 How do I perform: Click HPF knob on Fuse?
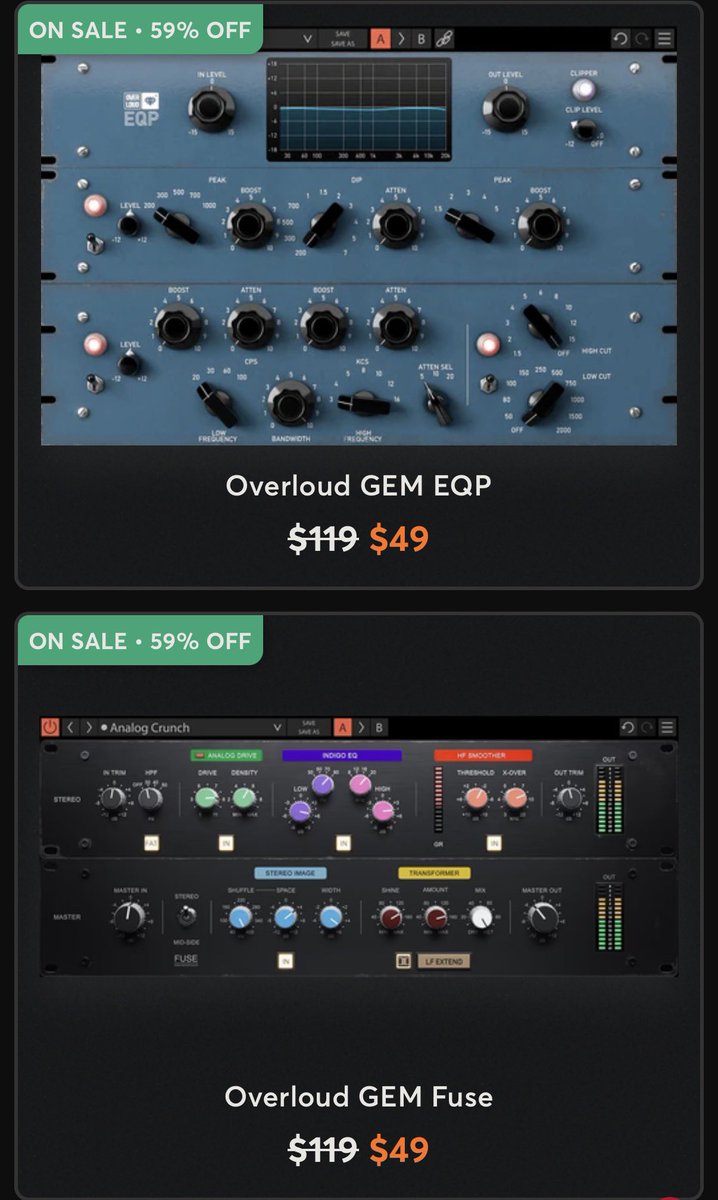click(x=150, y=798)
